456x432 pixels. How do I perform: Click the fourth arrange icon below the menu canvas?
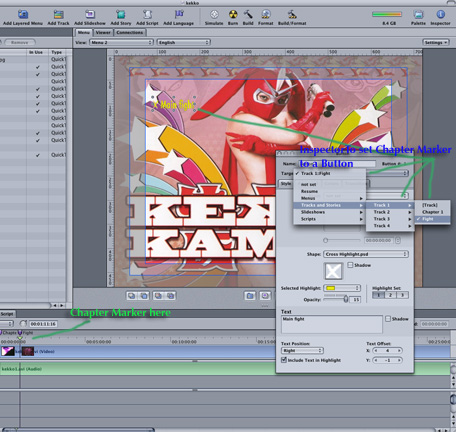(170, 296)
